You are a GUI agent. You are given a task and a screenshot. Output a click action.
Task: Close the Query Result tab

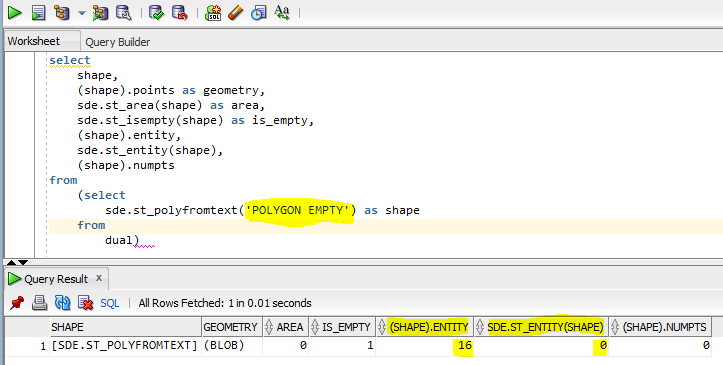[x=99, y=278]
